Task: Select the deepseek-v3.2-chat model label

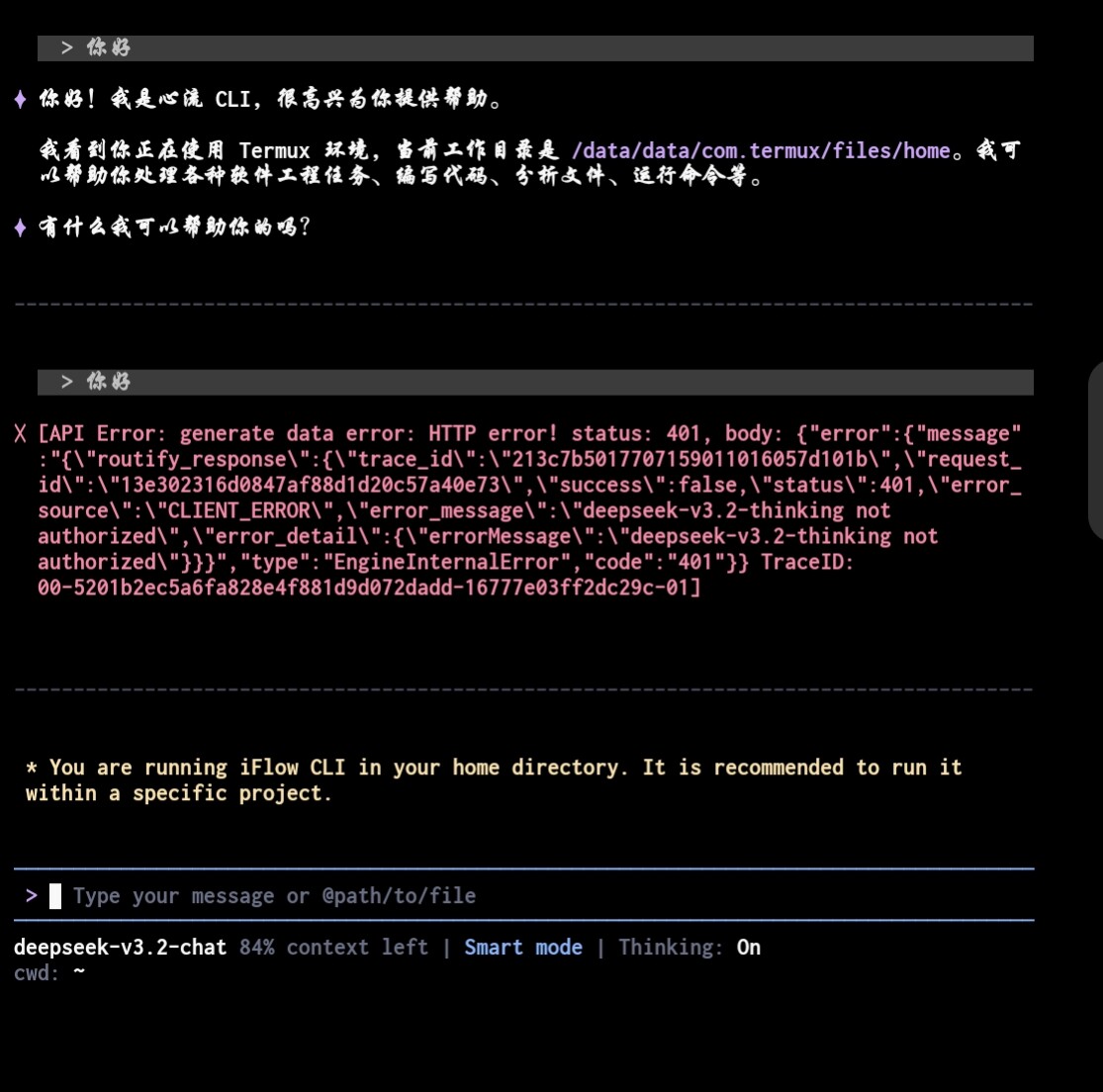Action: (x=121, y=948)
